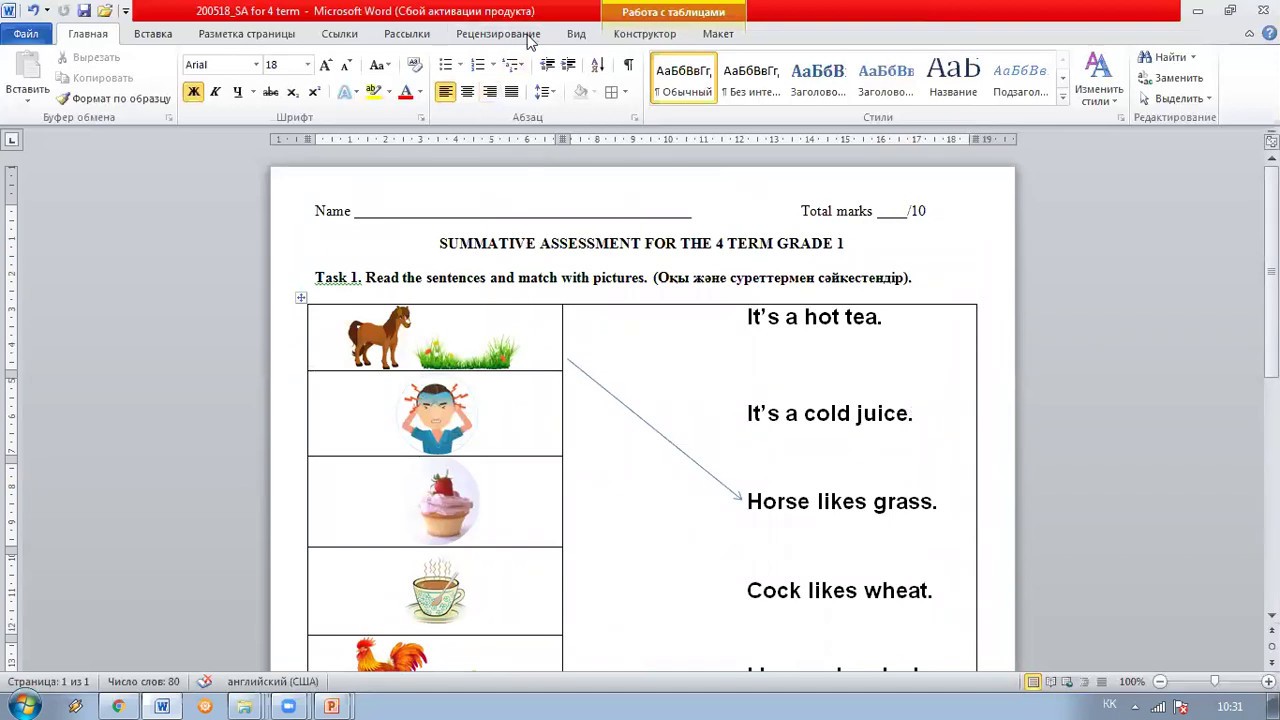Show paragraph marks with pilcrow icon
The height and width of the screenshot is (720, 1280).
coord(628,65)
